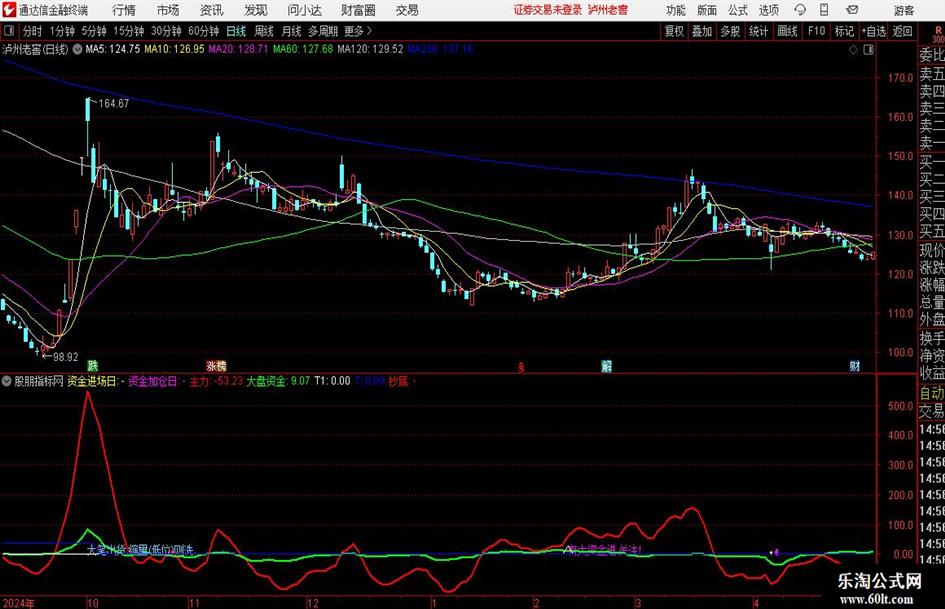
Task: Click the 解 event marker below chart
Action: (607, 365)
